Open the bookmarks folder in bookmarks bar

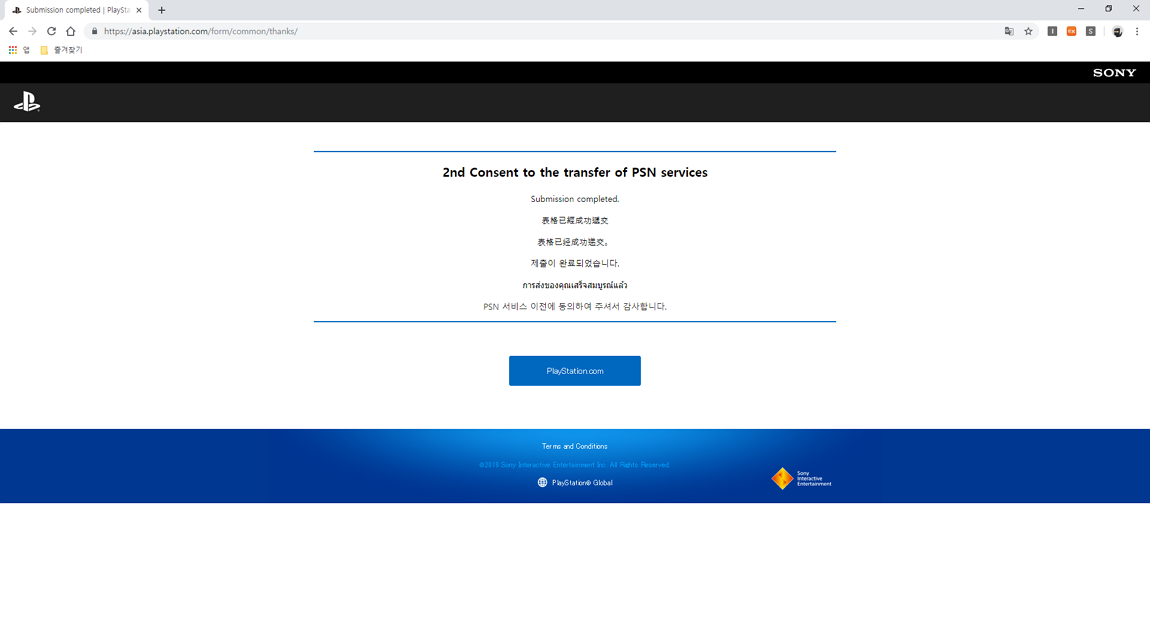[x=61, y=50]
